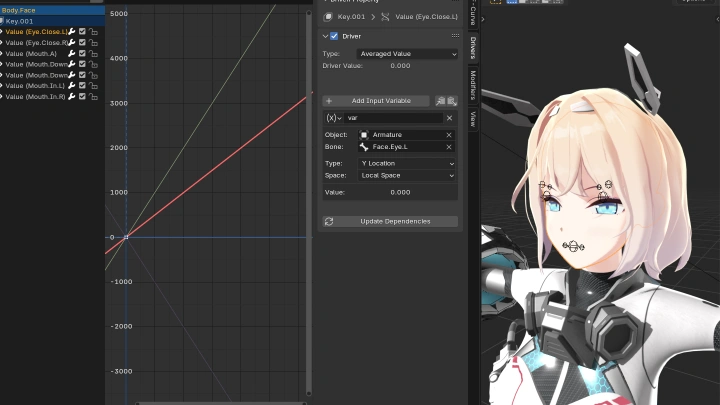Lock the Value (Mouth.In.L) channel

[93, 85]
